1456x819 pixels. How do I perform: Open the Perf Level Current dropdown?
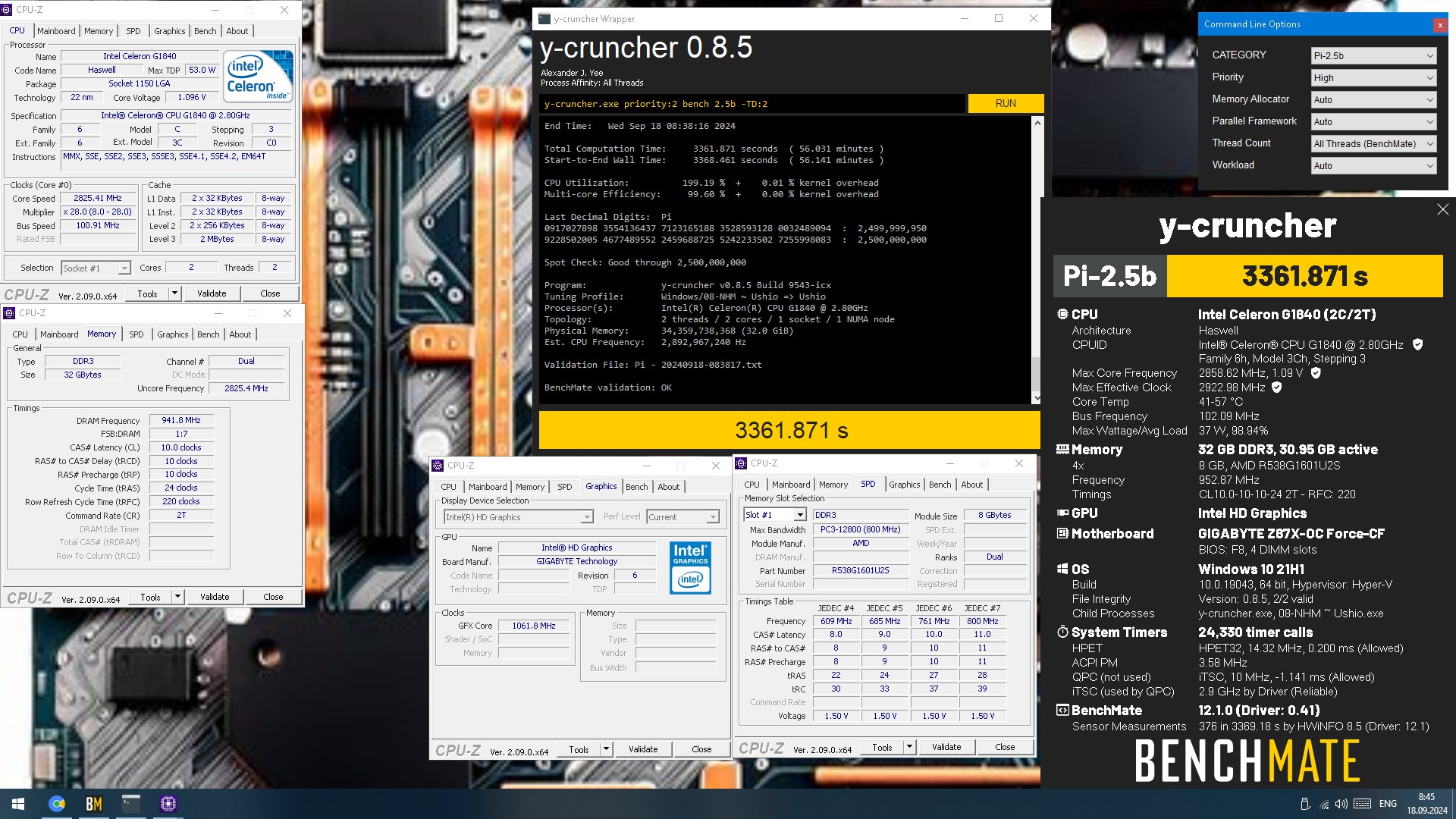pos(682,517)
